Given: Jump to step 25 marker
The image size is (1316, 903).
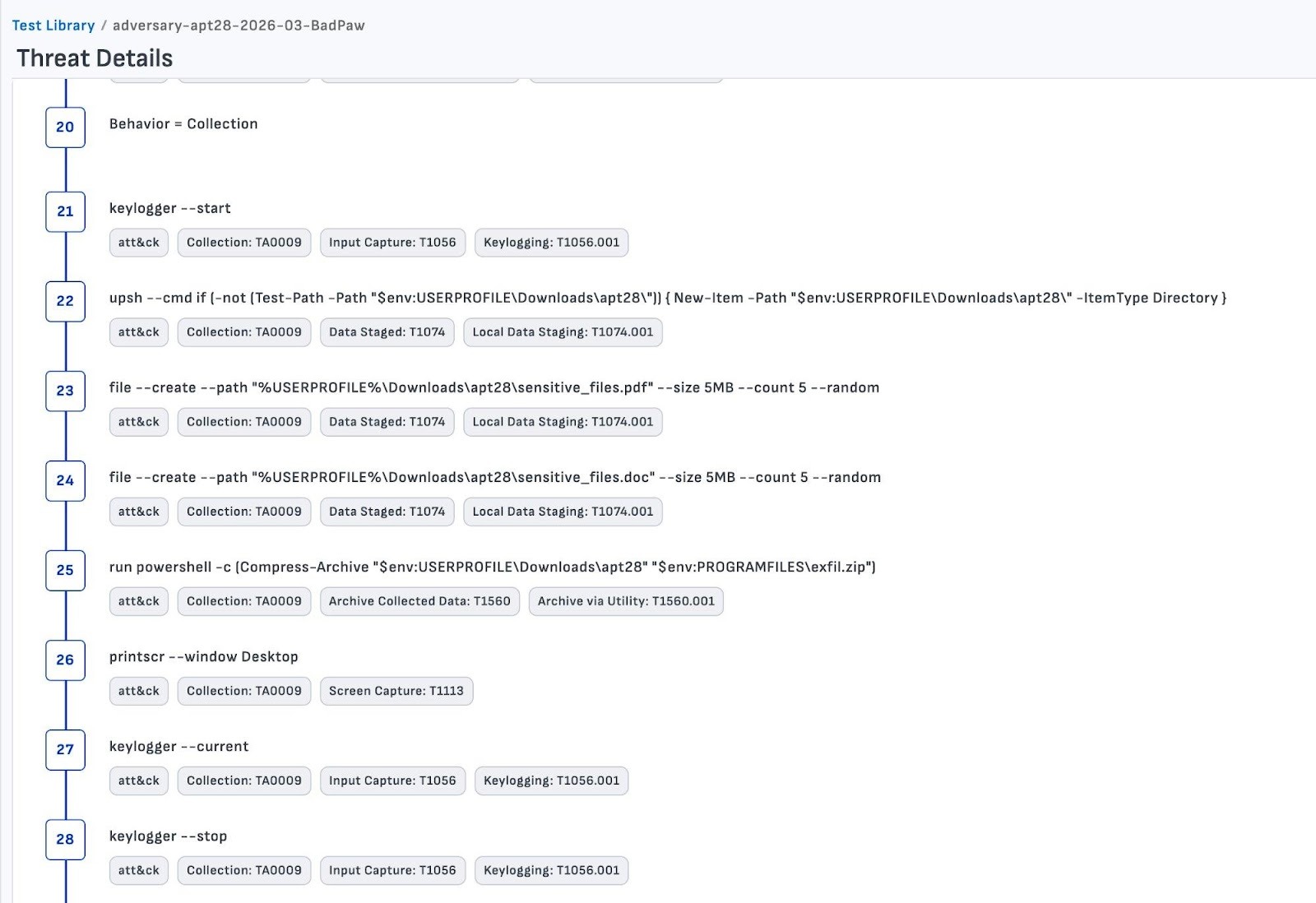Looking at the screenshot, I should coord(65,570).
